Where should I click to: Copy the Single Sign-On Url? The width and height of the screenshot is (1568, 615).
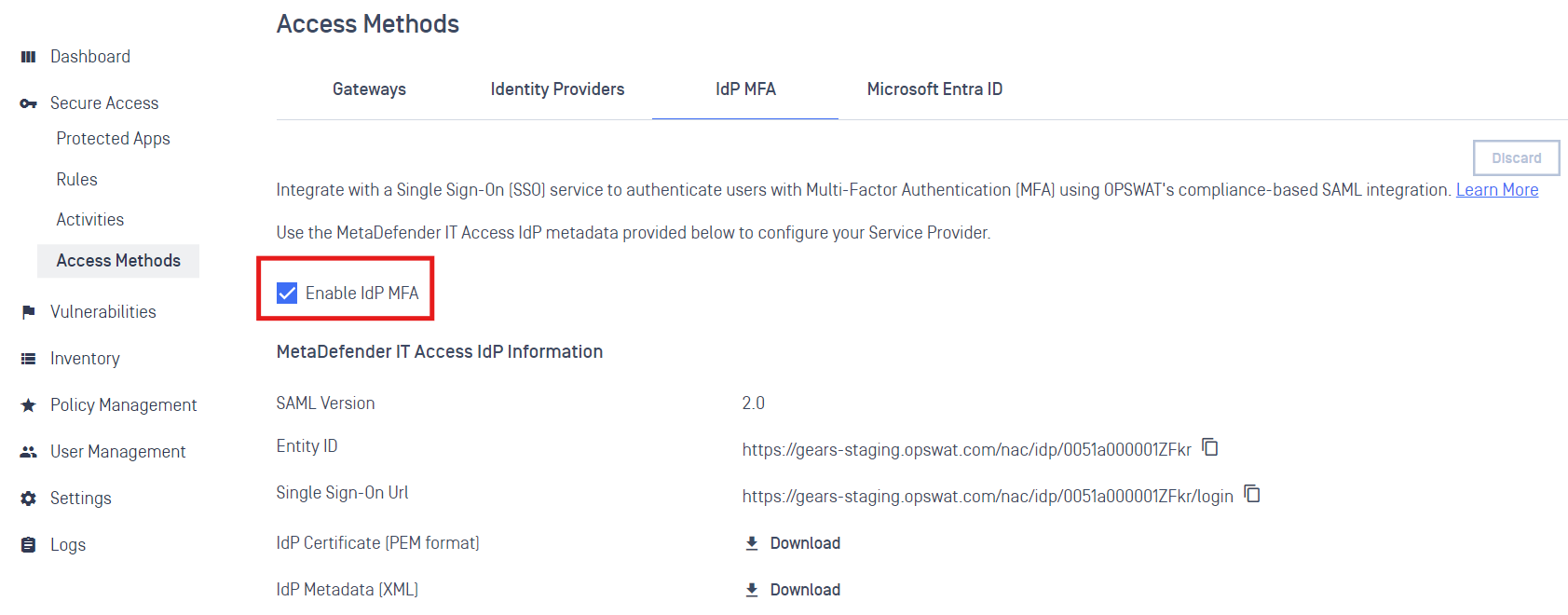pos(1252,494)
